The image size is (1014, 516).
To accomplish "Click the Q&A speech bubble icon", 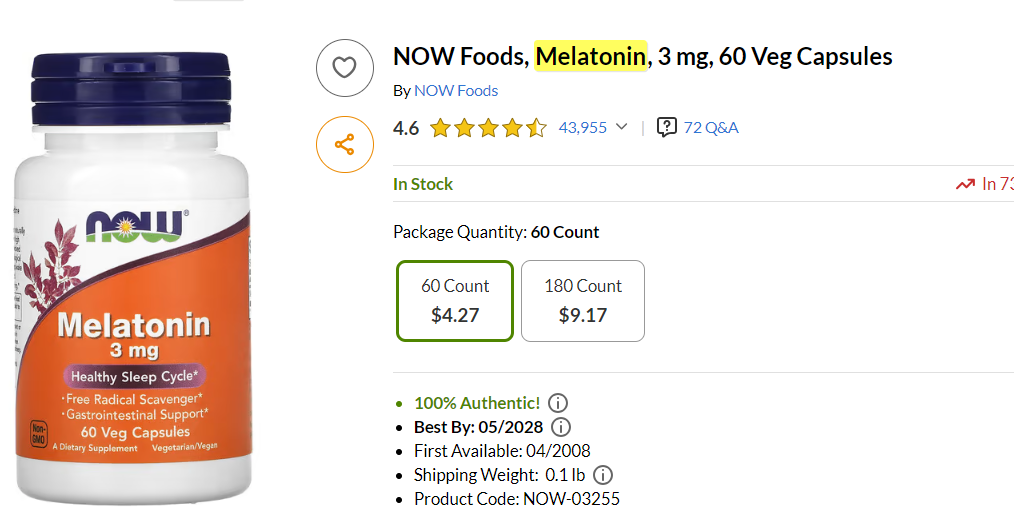I will tap(667, 127).
